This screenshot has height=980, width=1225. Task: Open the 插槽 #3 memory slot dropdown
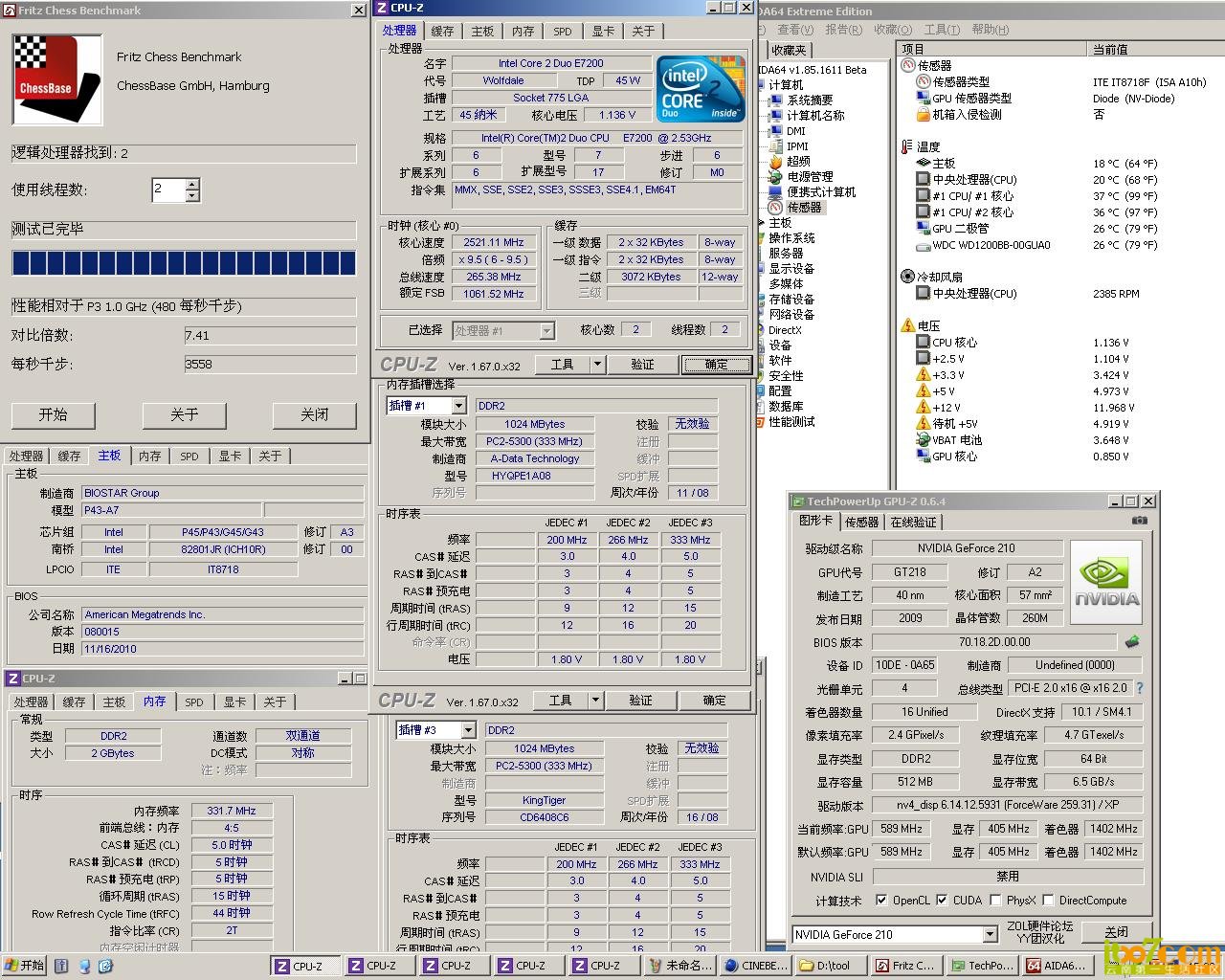467,730
